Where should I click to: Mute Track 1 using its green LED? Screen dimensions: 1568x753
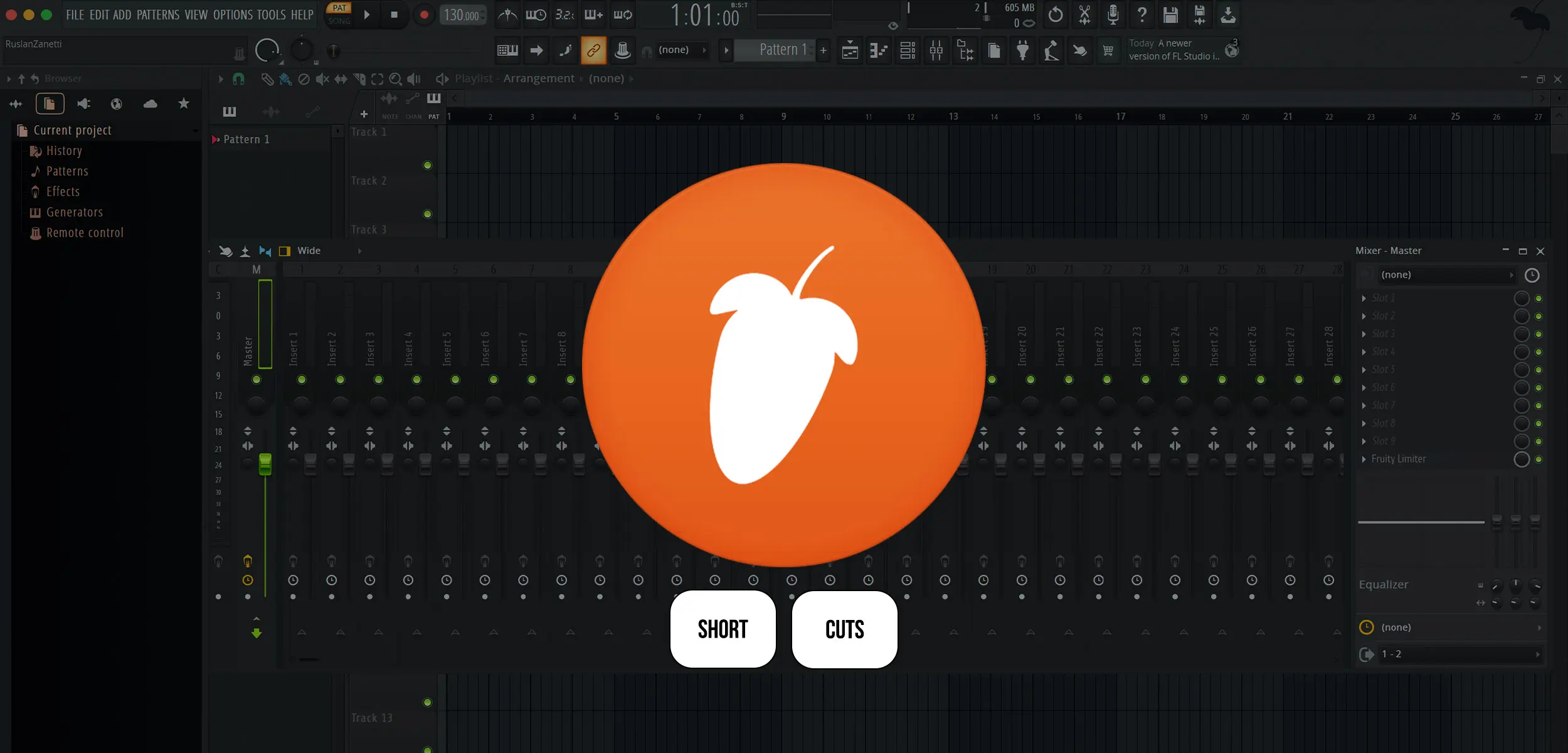tap(428, 165)
